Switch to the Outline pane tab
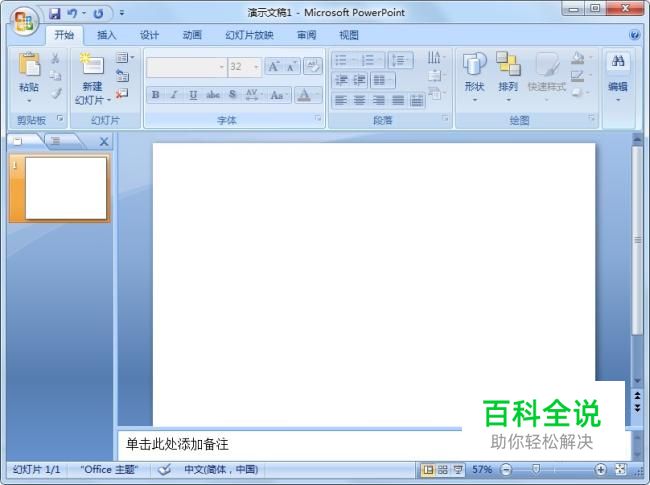 (x=56, y=141)
